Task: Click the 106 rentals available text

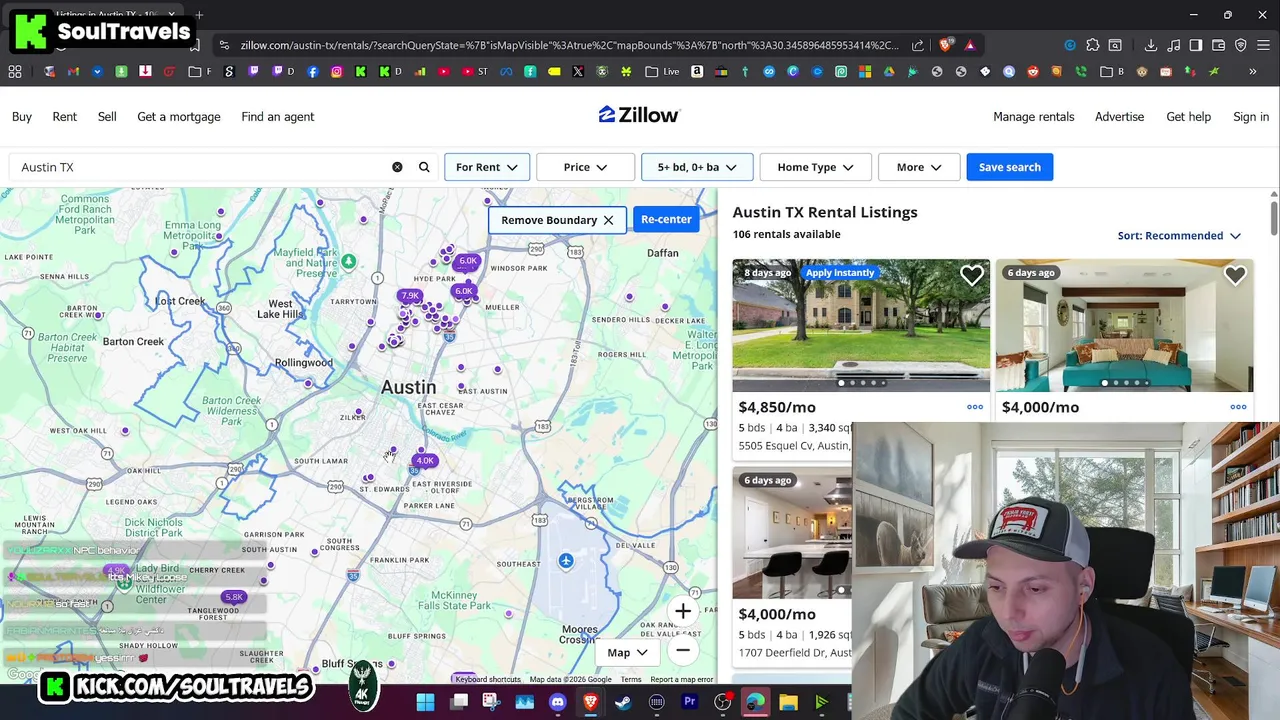Action: (787, 234)
